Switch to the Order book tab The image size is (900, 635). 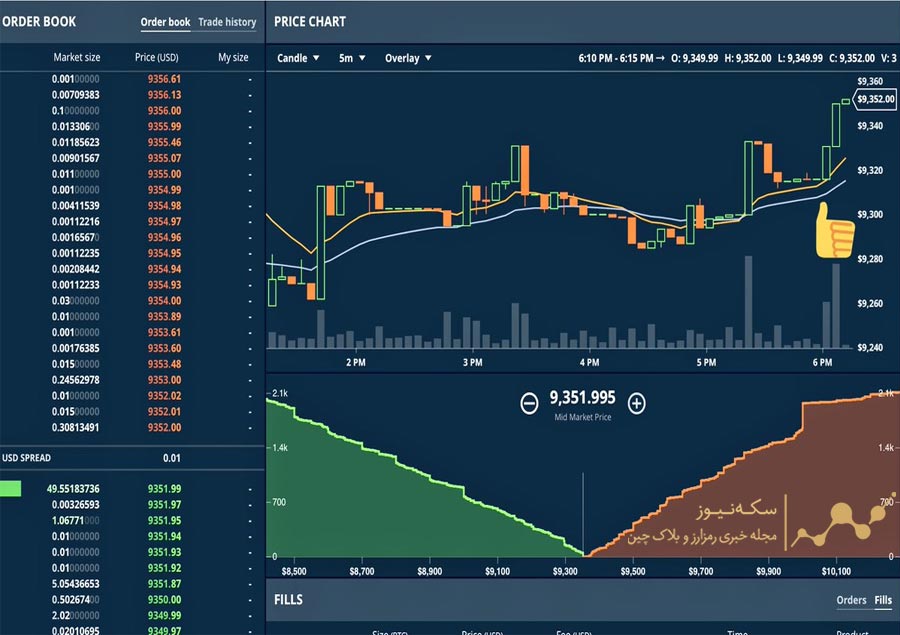coord(165,22)
